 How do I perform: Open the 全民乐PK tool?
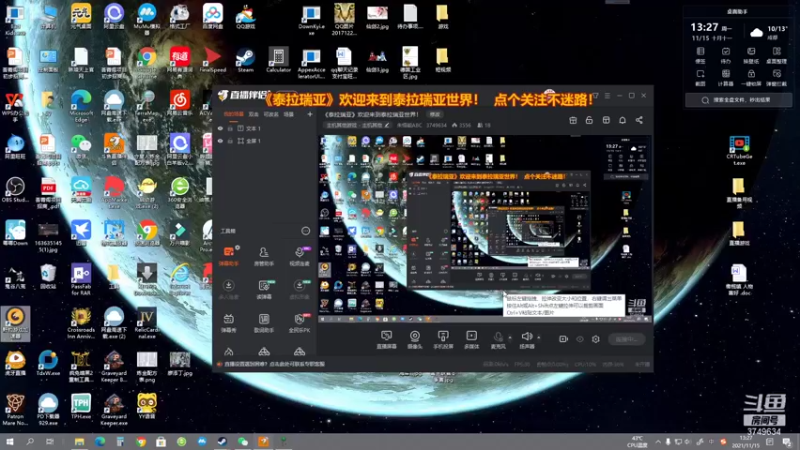tap(299, 322)
